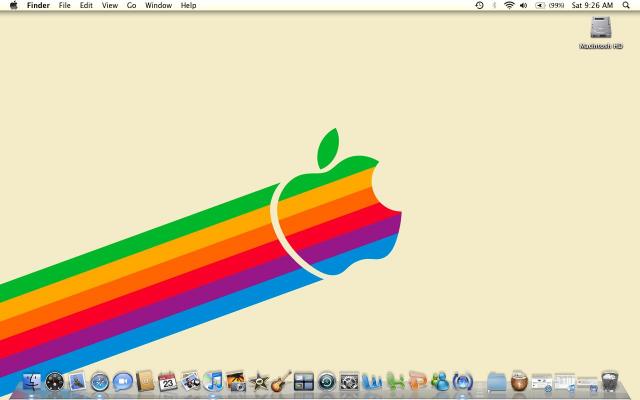The width and height of the screenshot is (640, 400).
Task: Launch Time Machine from the Dock
Action: (327, 382)
